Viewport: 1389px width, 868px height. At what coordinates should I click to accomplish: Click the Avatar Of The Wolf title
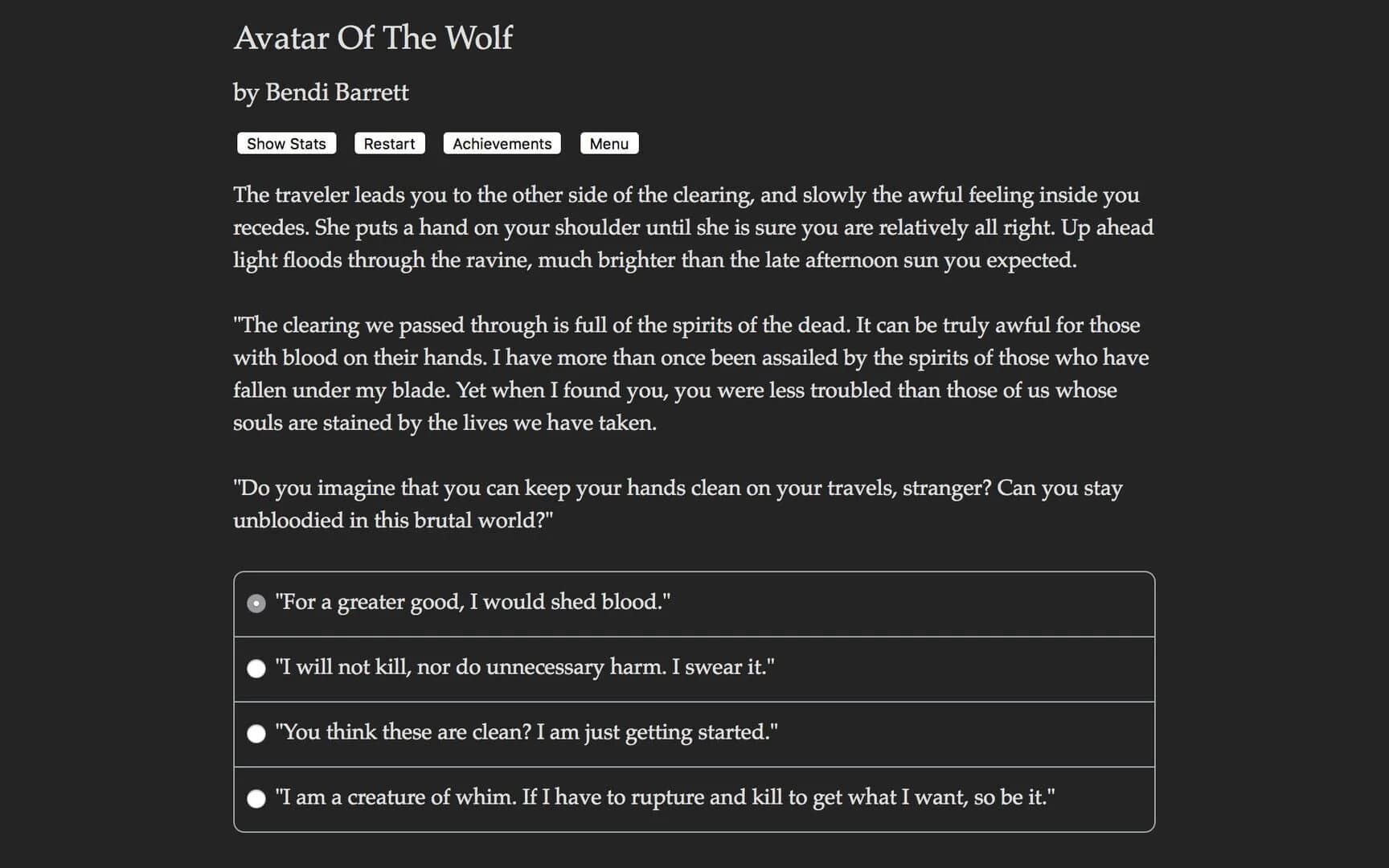point(373,38)
